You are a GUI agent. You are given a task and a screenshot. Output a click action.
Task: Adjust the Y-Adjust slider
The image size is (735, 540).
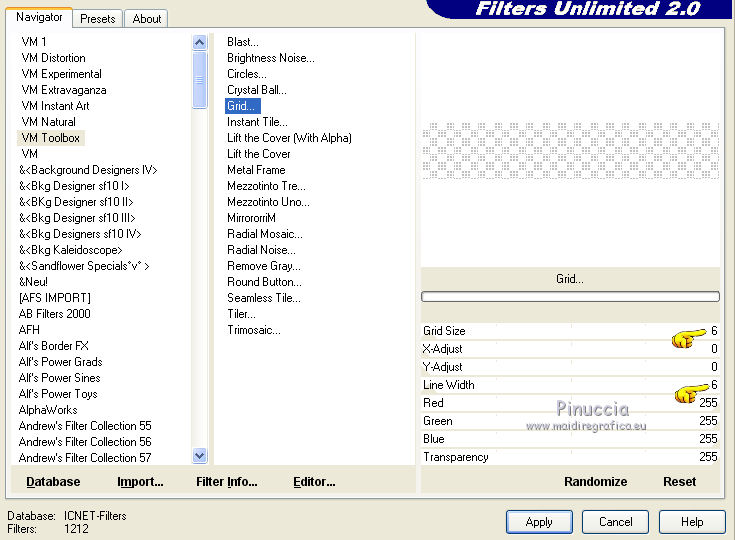click(x=570, y=367)
